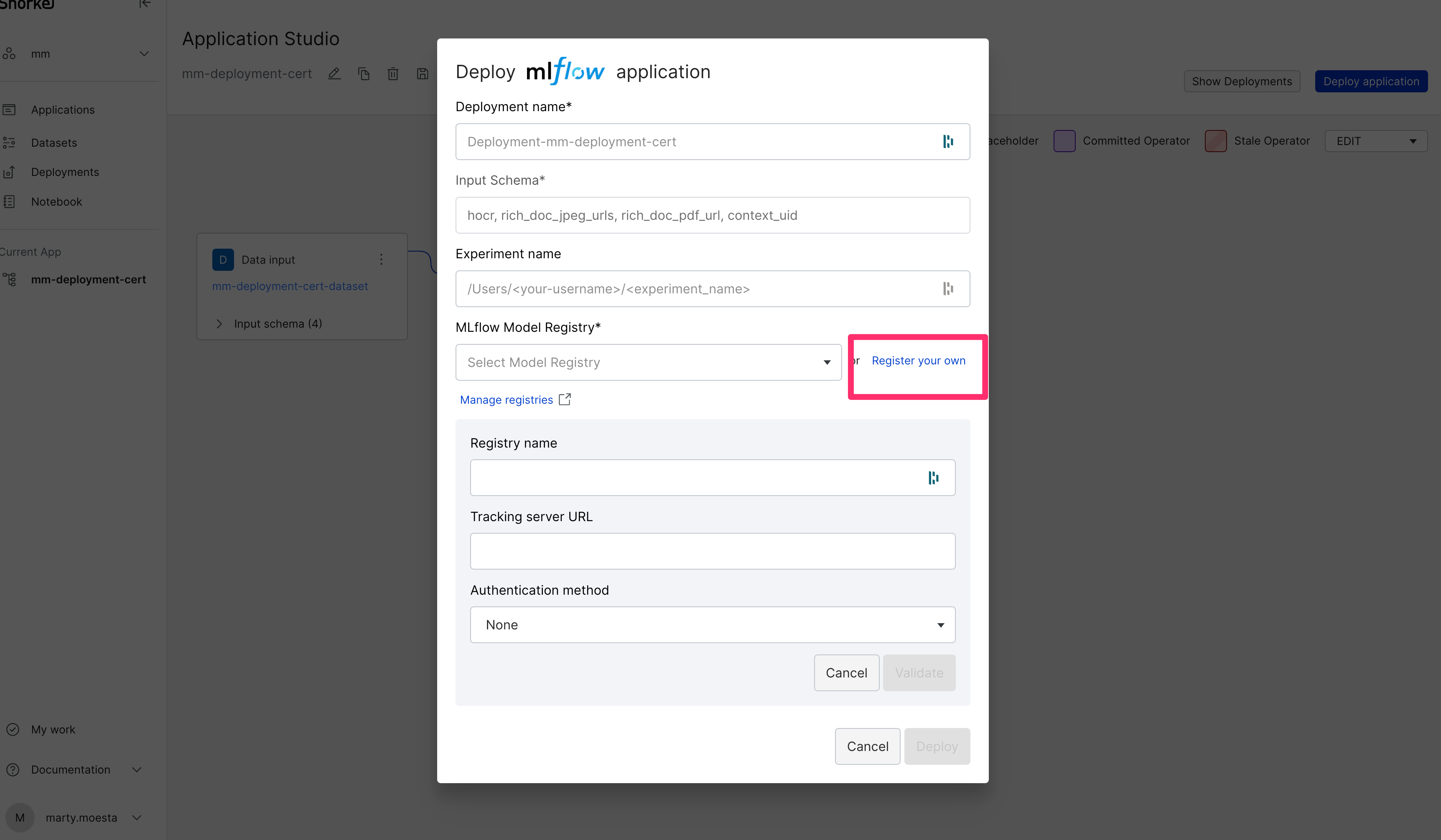Image resolution: width=1441 pixels, height=840 pixels.
Task: Click the marty.moesta avatar icon
Action: point(20,818)
